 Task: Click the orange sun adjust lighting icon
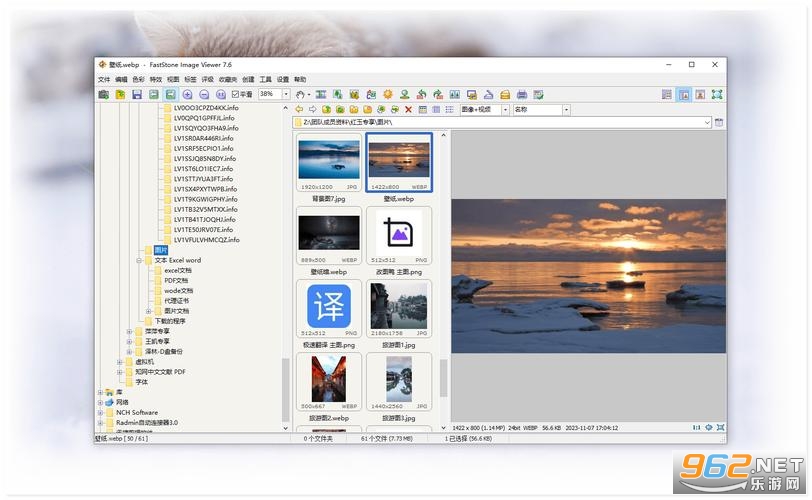point(388,95)
